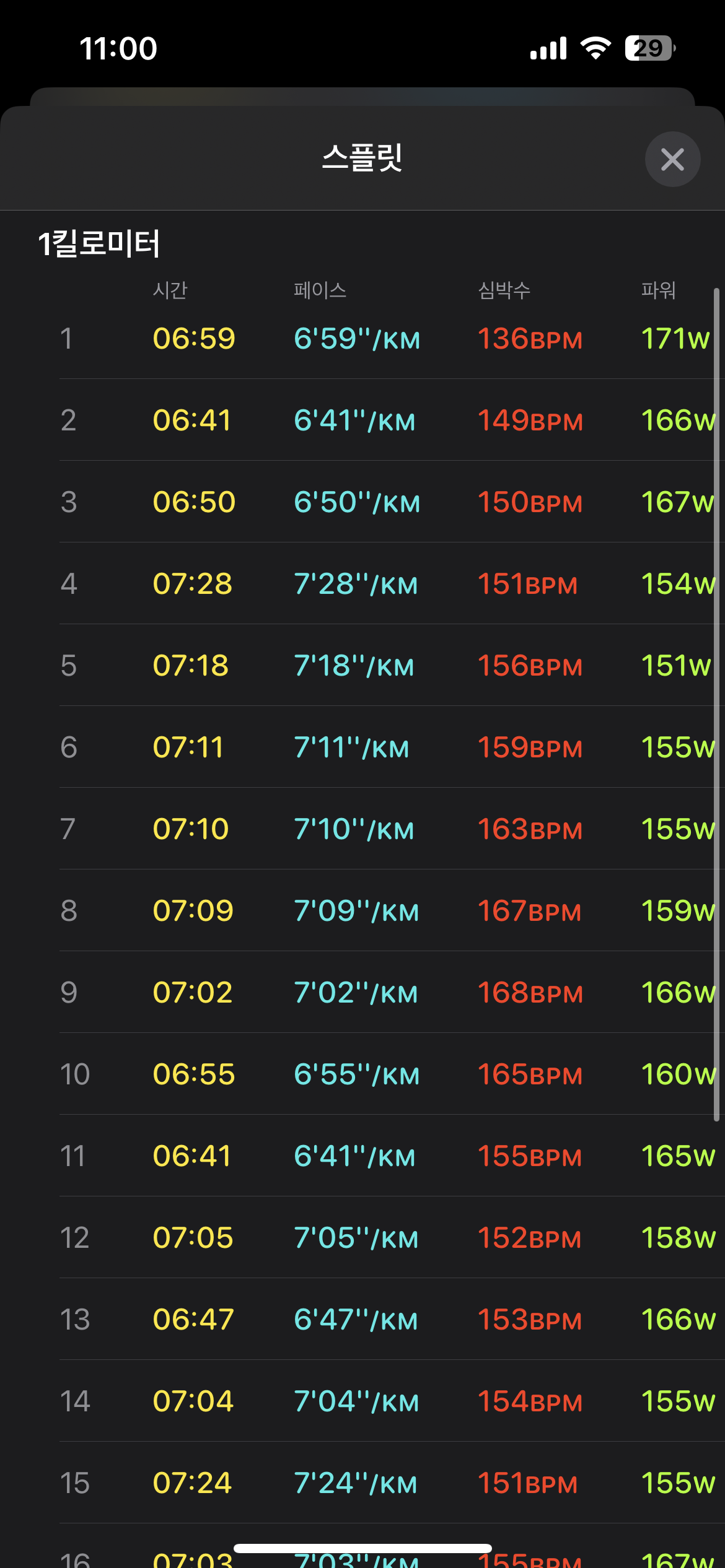Tap the 심박수 column header
Viewport: 725px width, 1568px height.
coord(504,290)
